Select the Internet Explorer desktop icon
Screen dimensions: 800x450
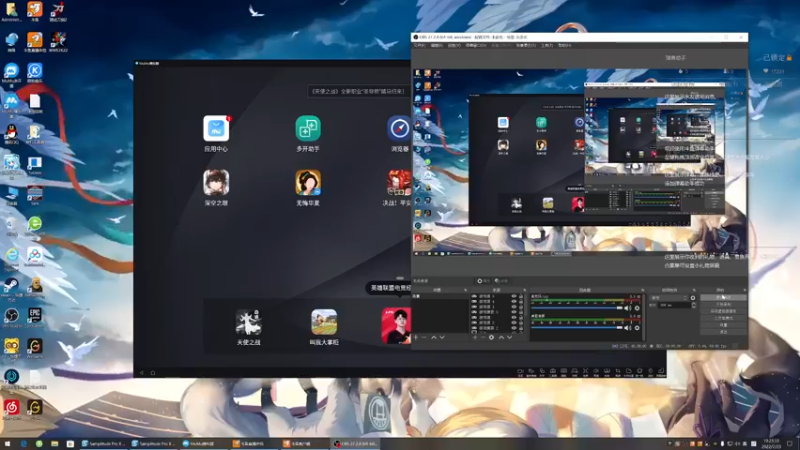(x=11, y=256)
